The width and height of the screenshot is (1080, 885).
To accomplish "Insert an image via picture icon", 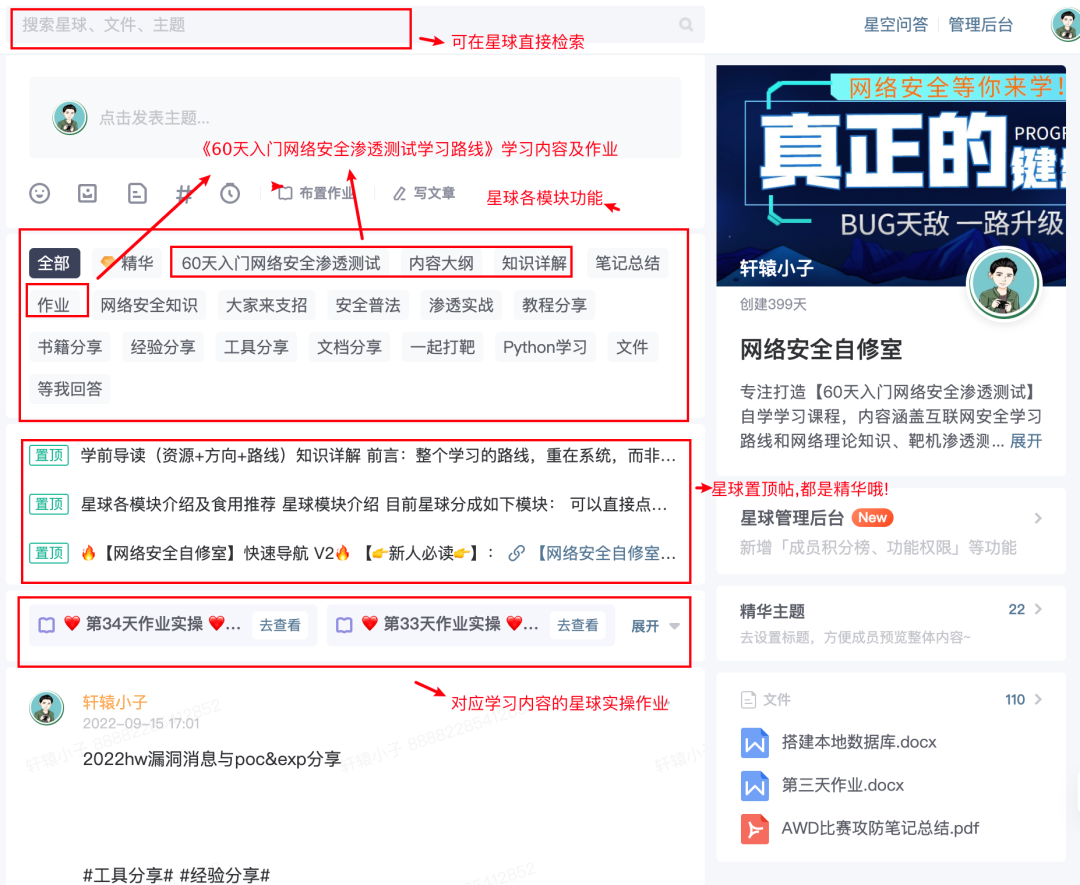I will 87,193.
